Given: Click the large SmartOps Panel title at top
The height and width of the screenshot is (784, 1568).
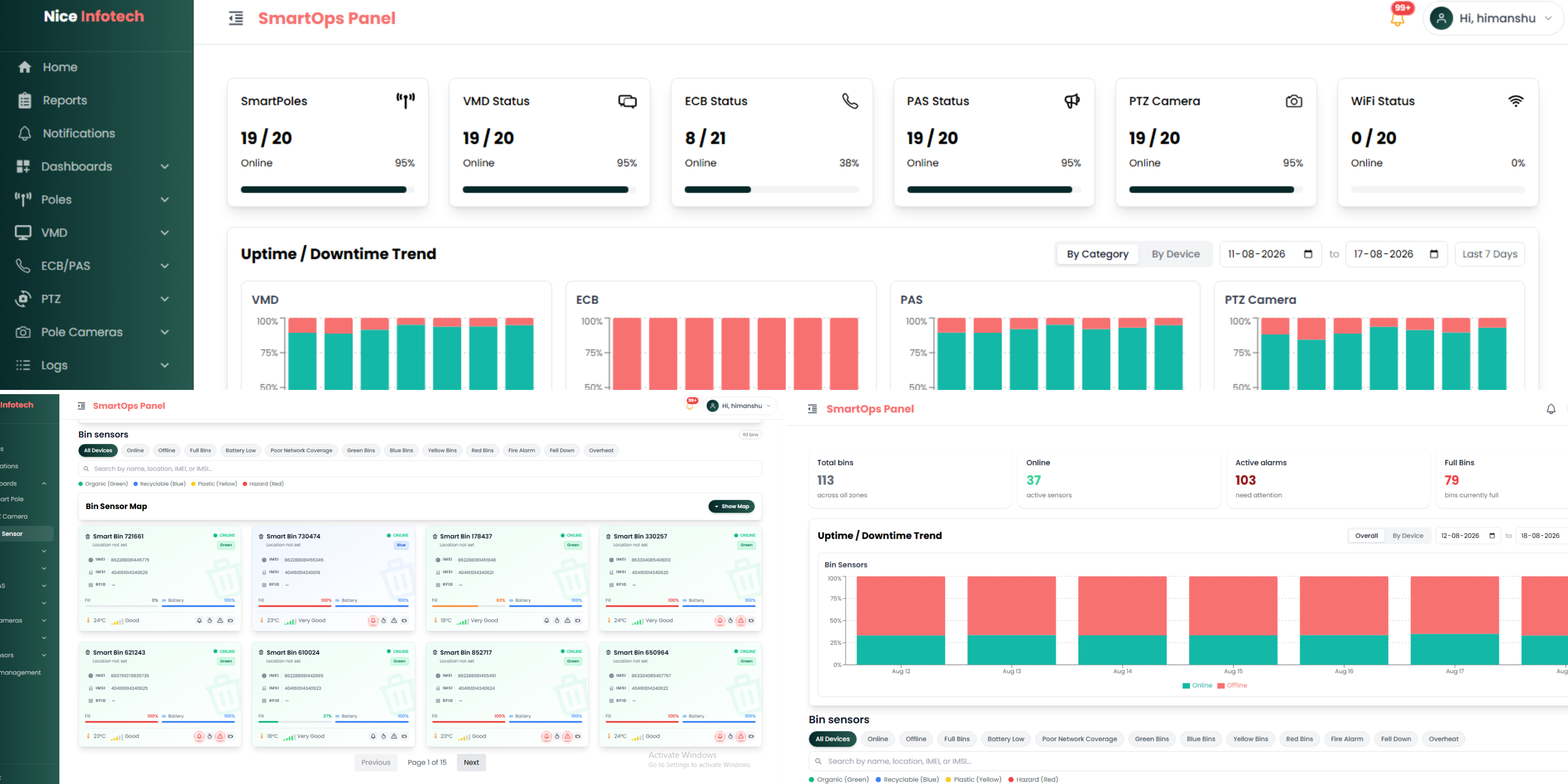Looking at the screenshot, I should 326,18.
